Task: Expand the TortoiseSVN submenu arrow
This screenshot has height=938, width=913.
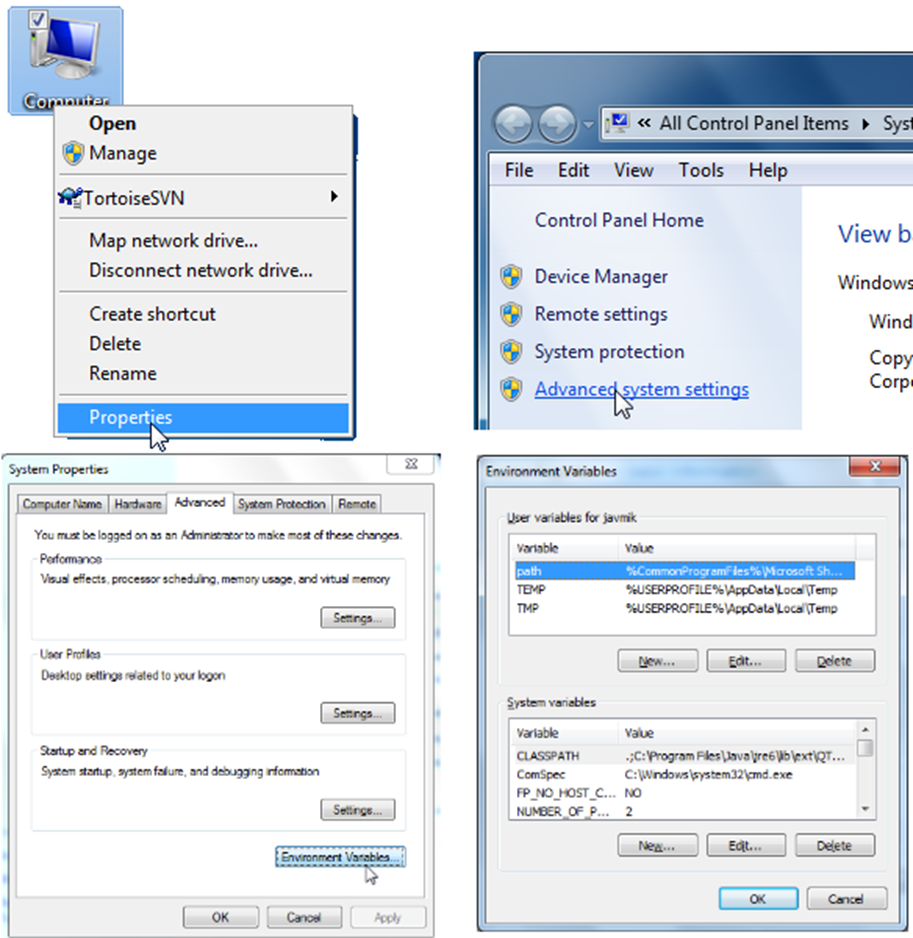Action: click(334, 196)
